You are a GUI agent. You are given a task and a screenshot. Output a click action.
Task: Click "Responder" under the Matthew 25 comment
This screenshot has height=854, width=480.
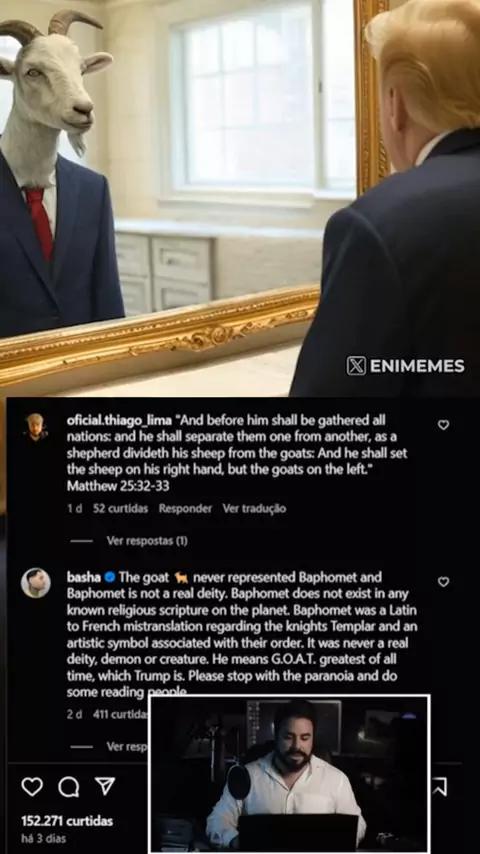[x=185, y=509]
